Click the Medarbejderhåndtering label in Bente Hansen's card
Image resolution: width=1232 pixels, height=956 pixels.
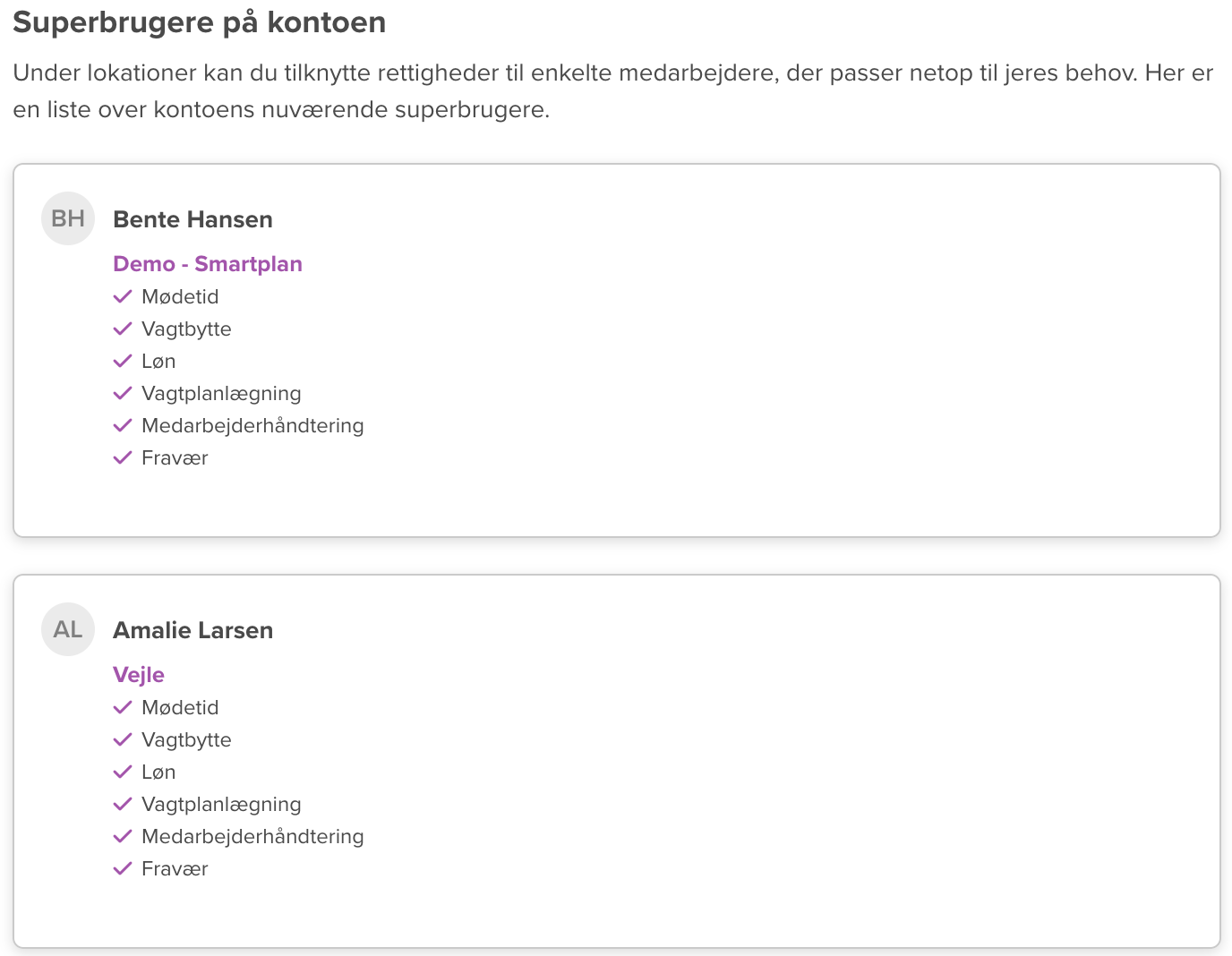252,425
